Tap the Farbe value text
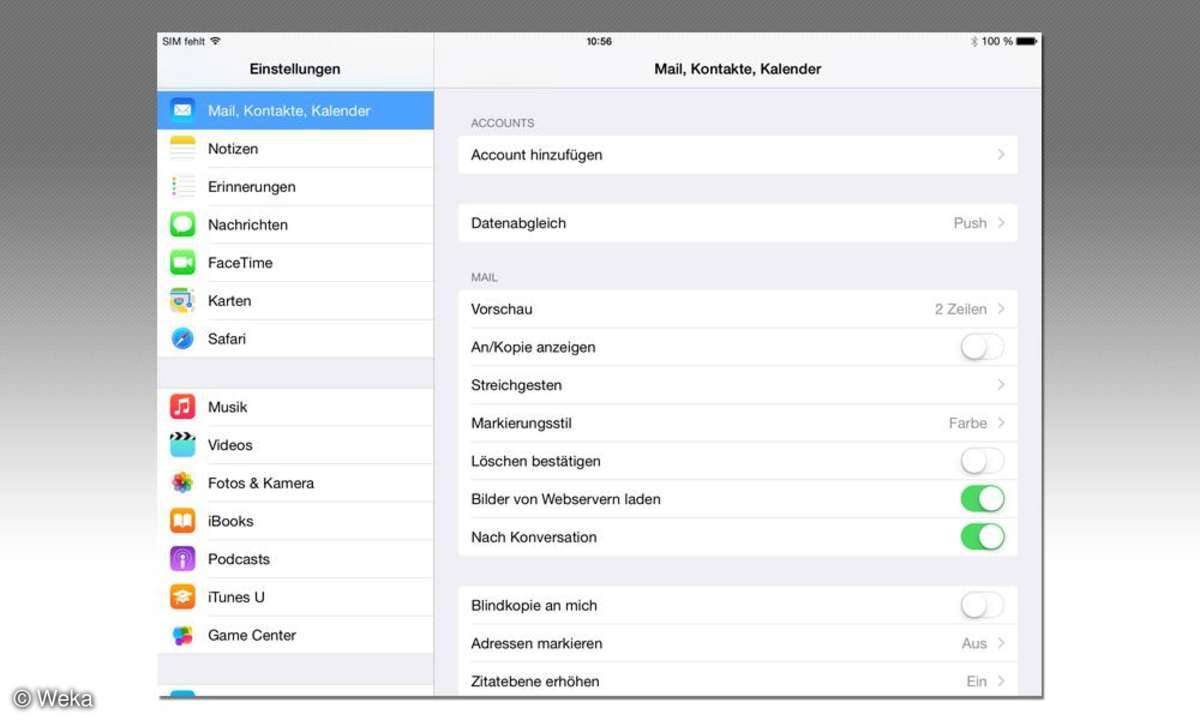Image resolution: width=1200 pixels, height=720 pixels. 968,423
